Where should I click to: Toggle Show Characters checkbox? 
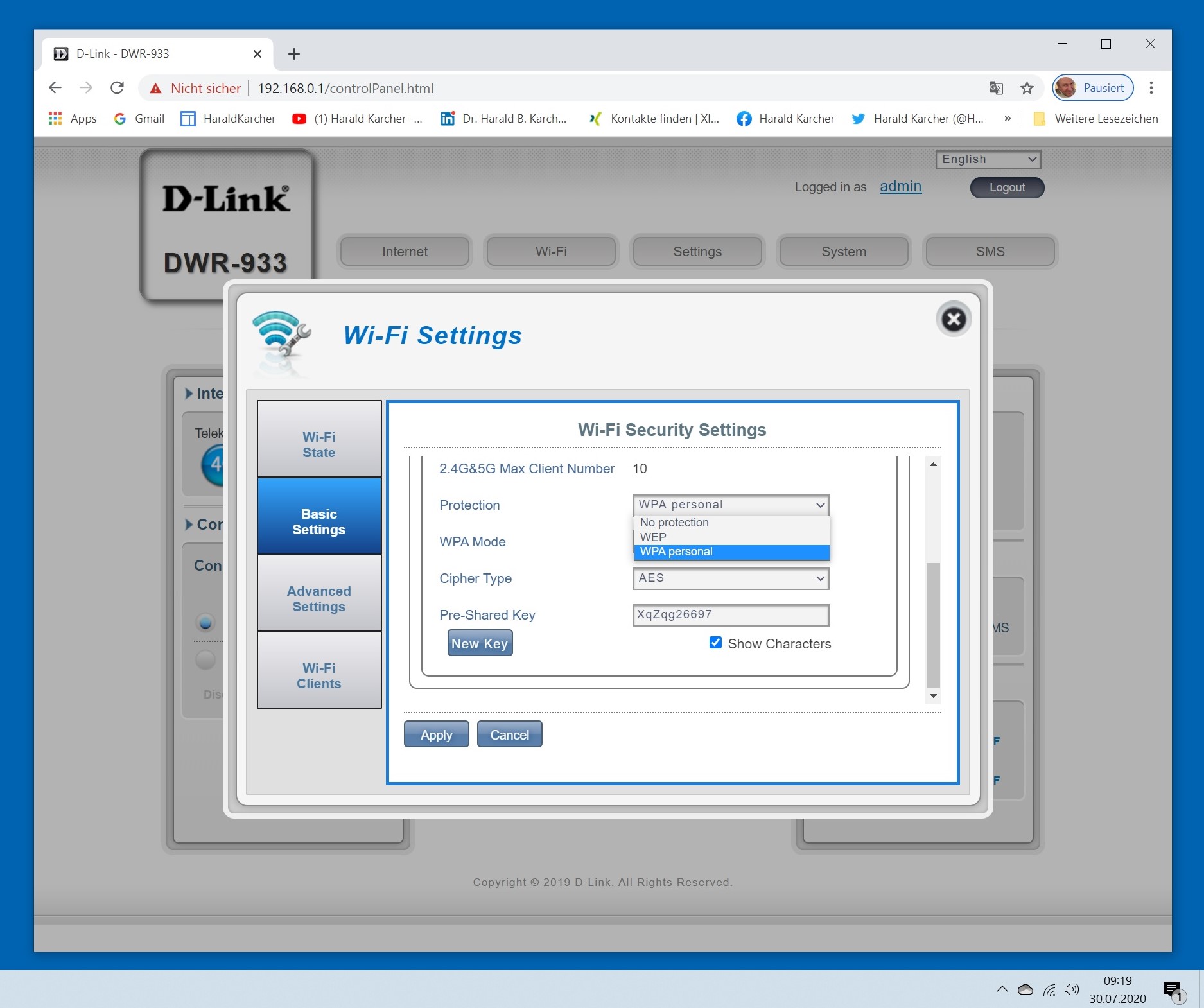click(x=715, y=643)
